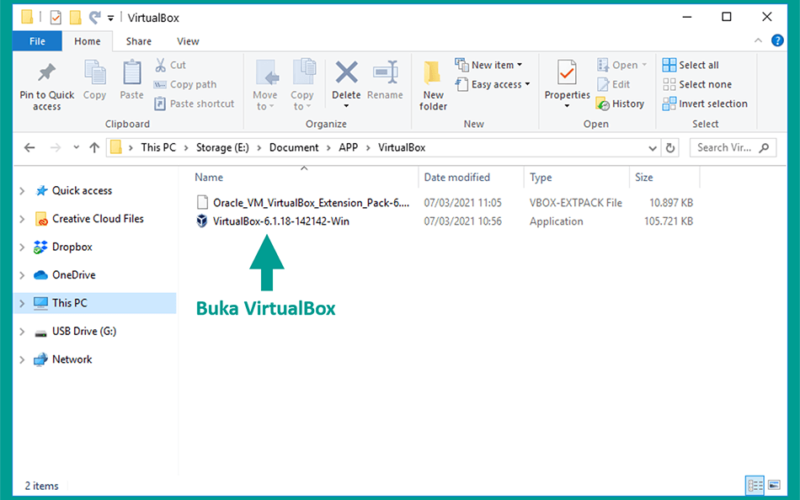Screen dimensions: 800x500
Task: Open the File tab
Action: [x=37, y=41]
